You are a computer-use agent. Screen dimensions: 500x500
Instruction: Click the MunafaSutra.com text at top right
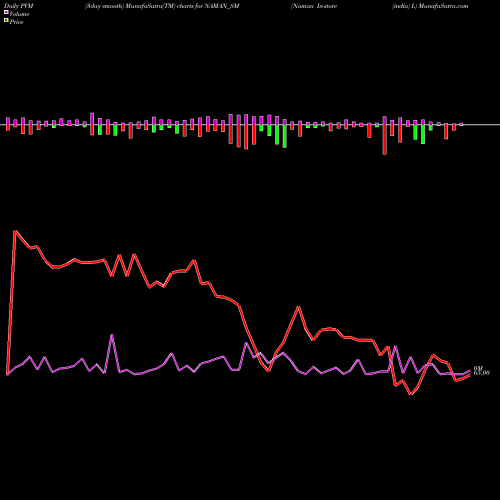tap(443, 6)
